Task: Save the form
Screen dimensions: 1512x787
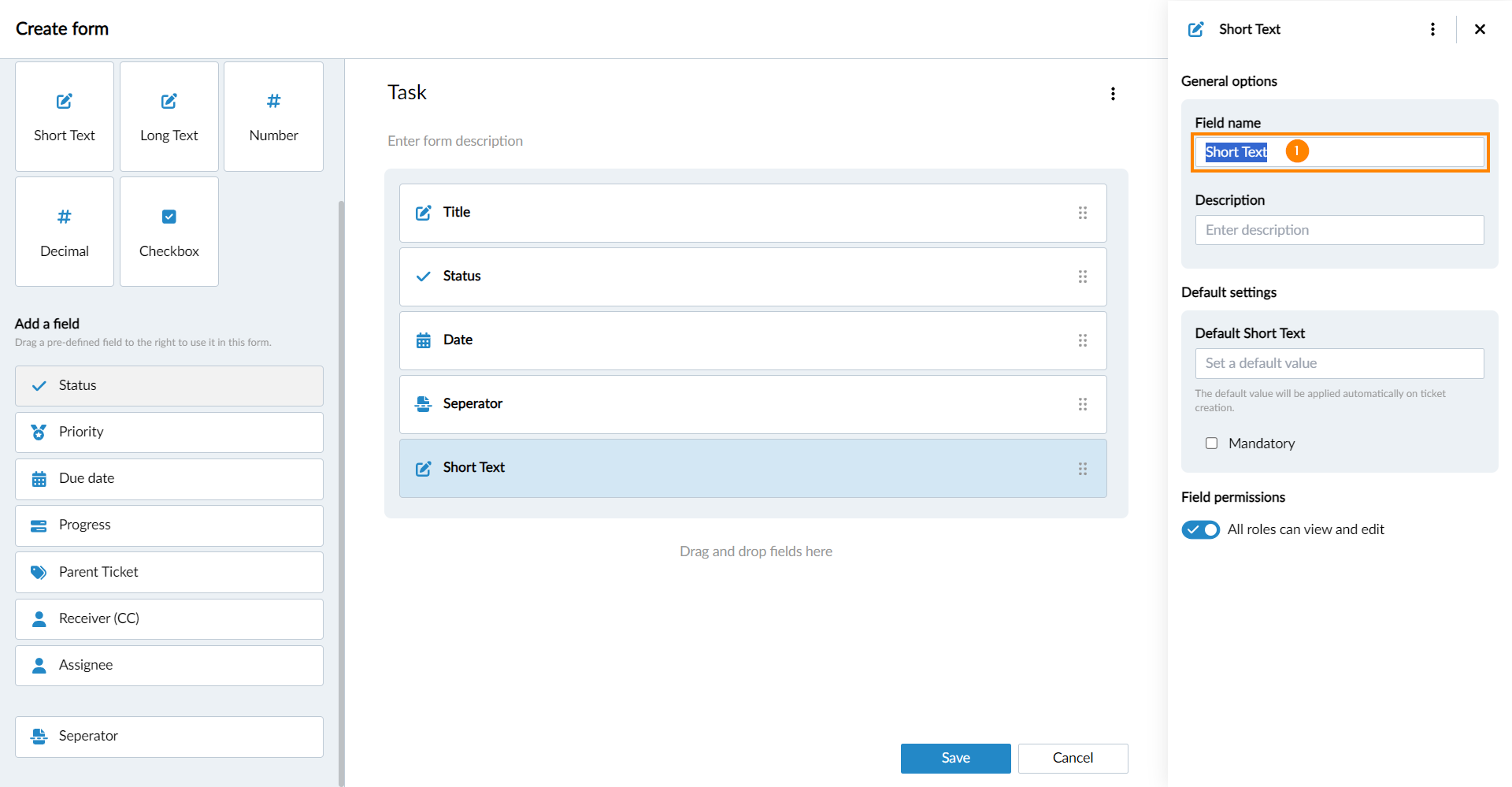Action: (x=955, y=758)
